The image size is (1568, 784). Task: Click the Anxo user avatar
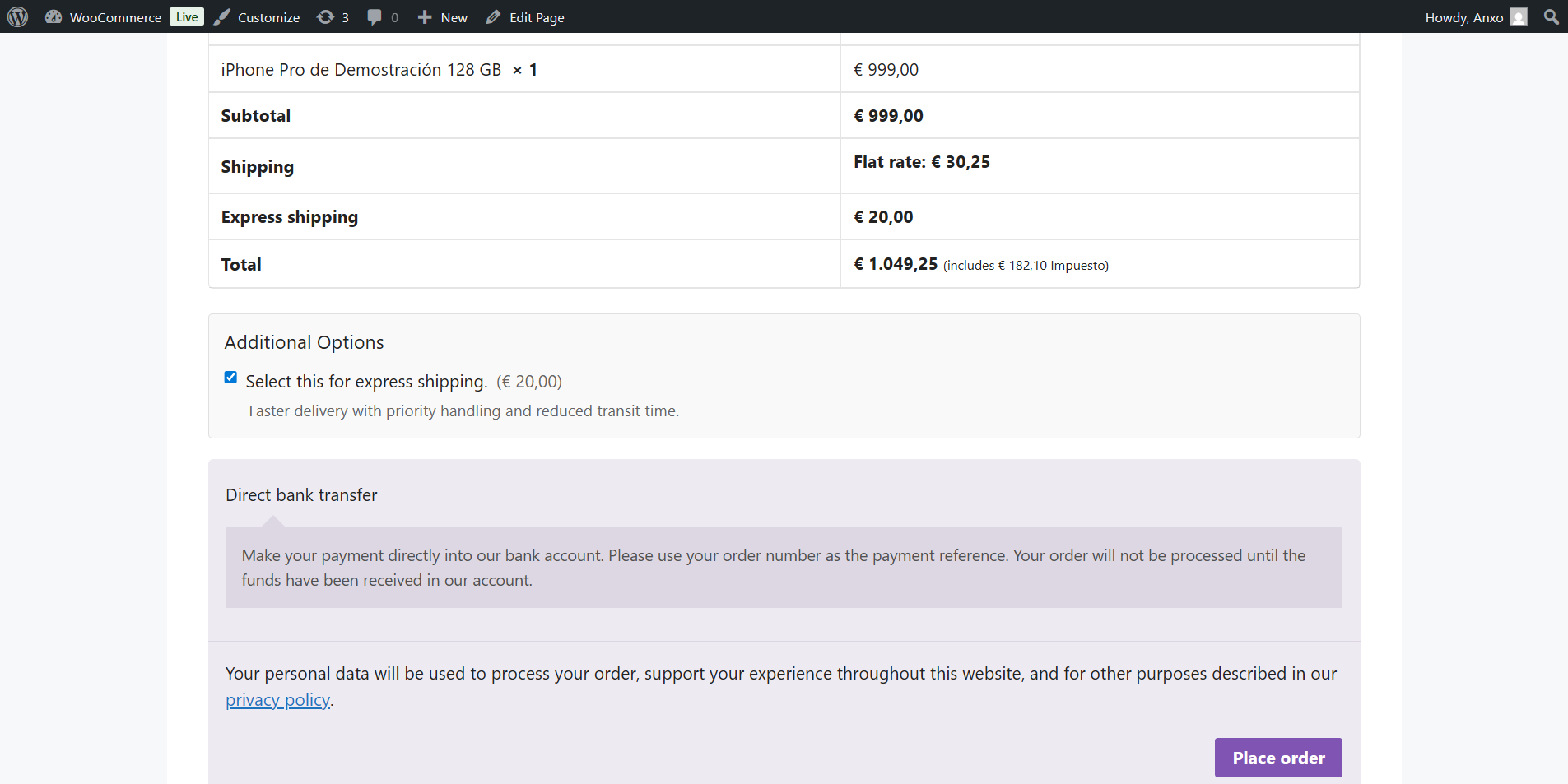pos(1519,17)
